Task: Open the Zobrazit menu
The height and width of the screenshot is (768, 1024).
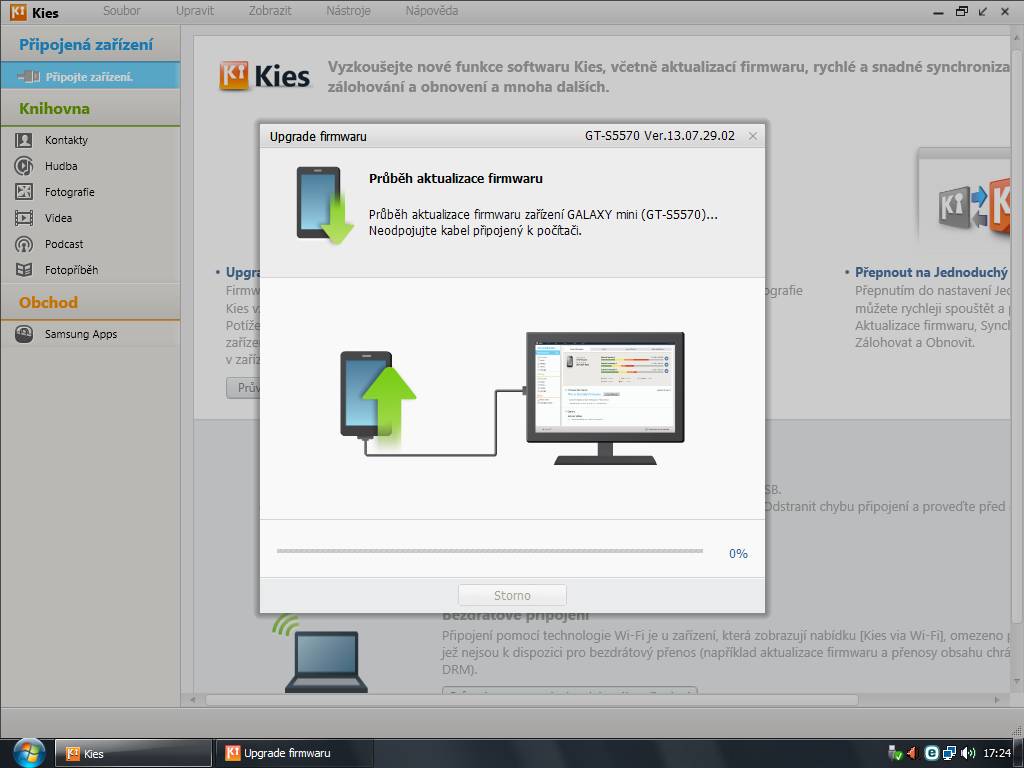Action: click(270, 11)
